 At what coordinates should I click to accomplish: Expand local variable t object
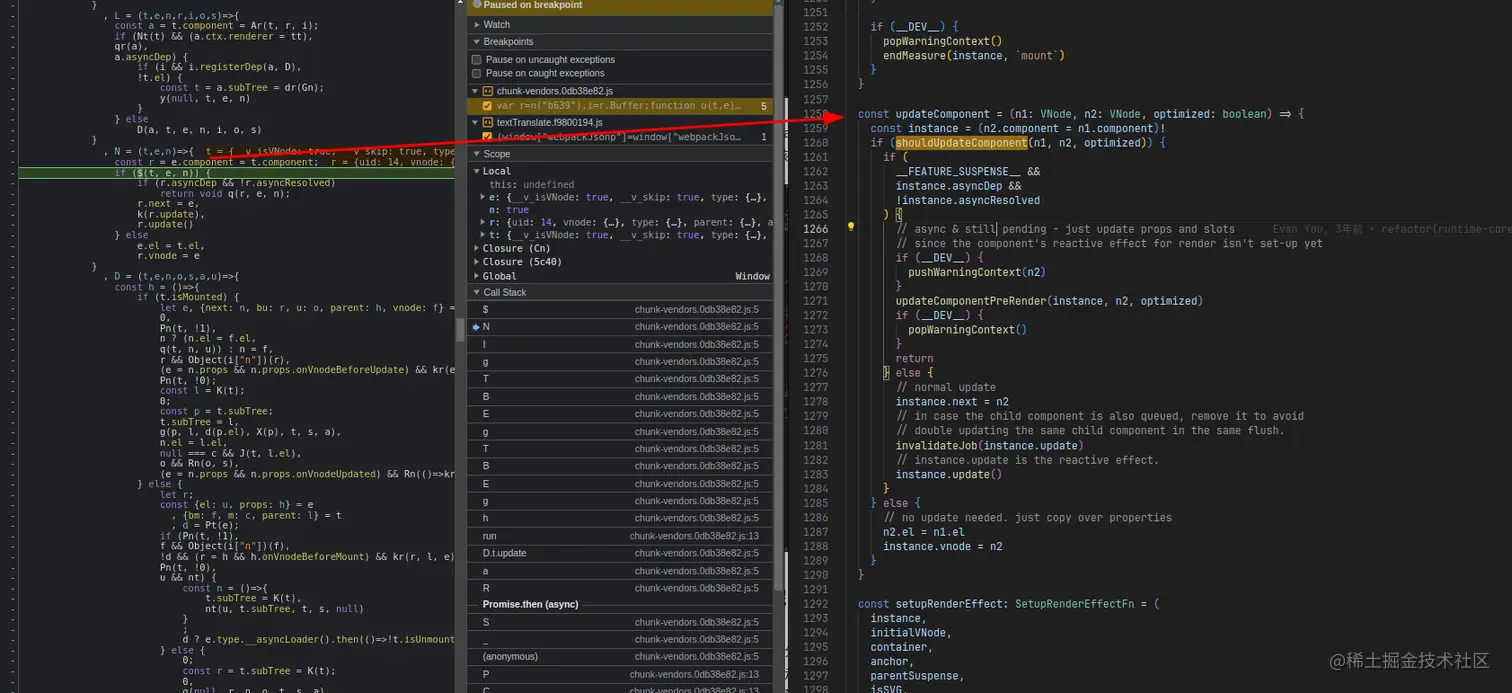(484, 235)
